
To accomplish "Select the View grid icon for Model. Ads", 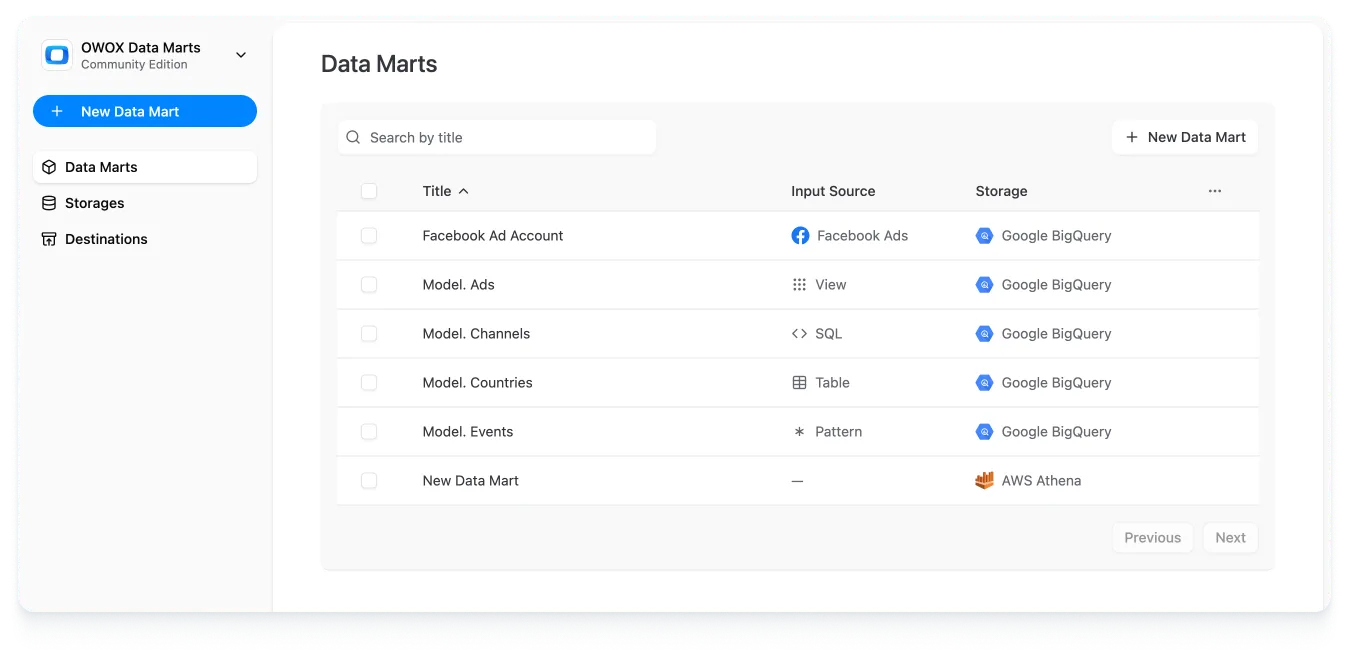I will coord(798,284).
